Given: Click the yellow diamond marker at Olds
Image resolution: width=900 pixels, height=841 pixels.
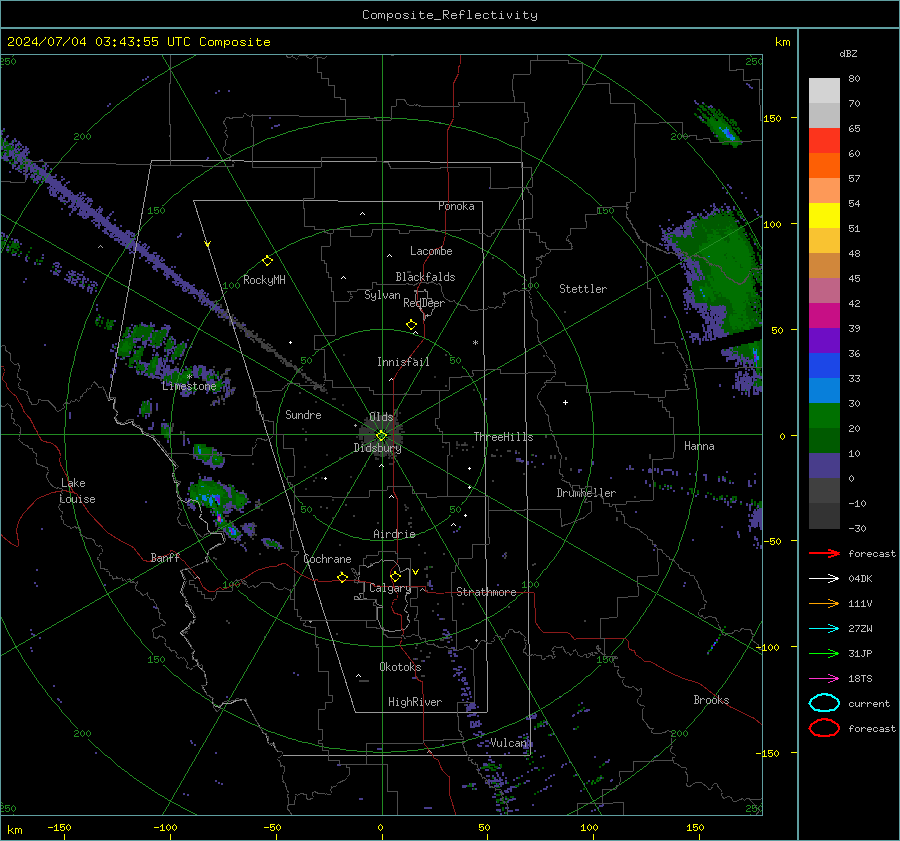Looking at the screenshot, I should pos(381,436).
